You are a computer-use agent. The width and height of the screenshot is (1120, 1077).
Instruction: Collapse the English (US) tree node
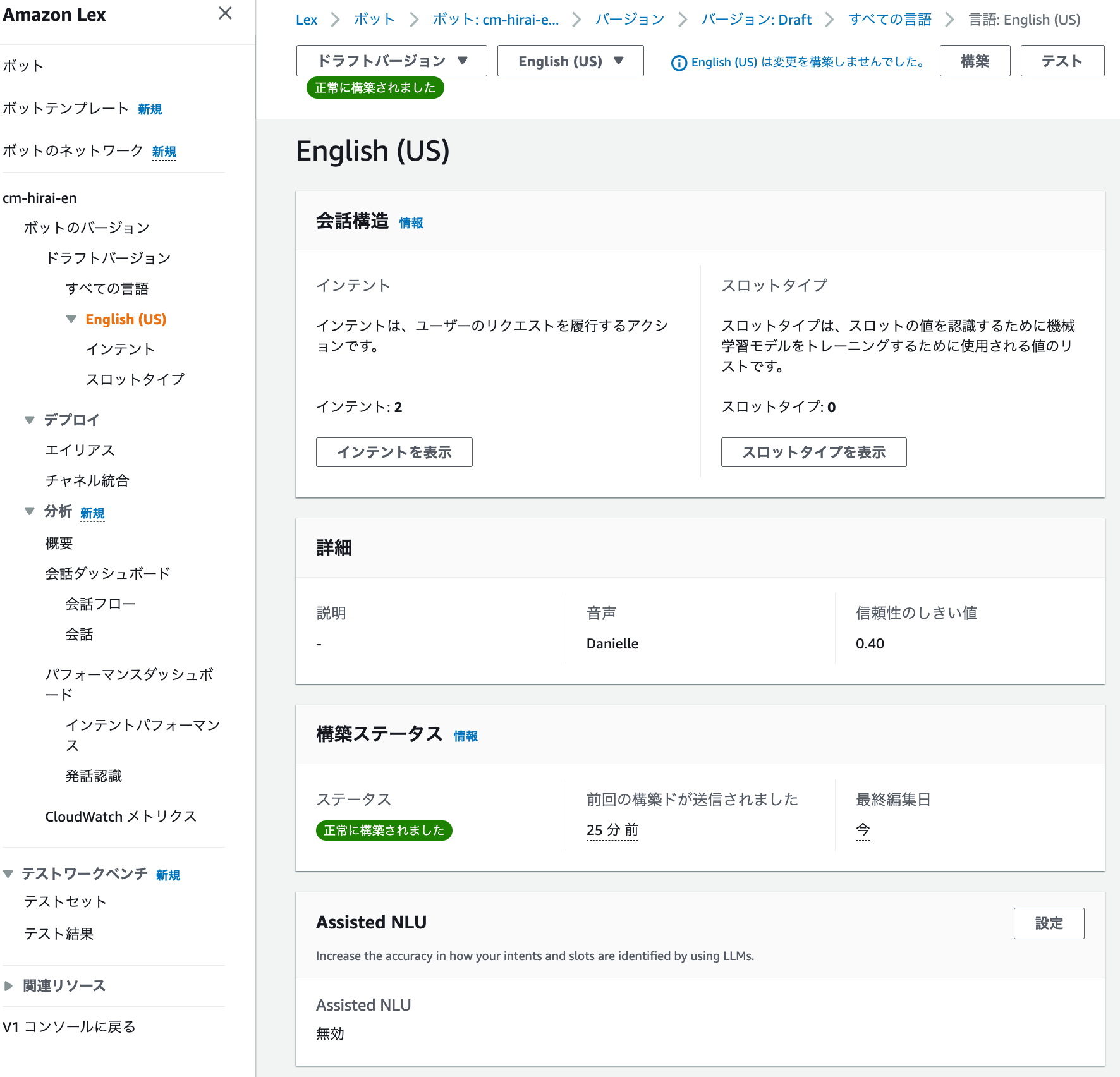click(71, 319)
